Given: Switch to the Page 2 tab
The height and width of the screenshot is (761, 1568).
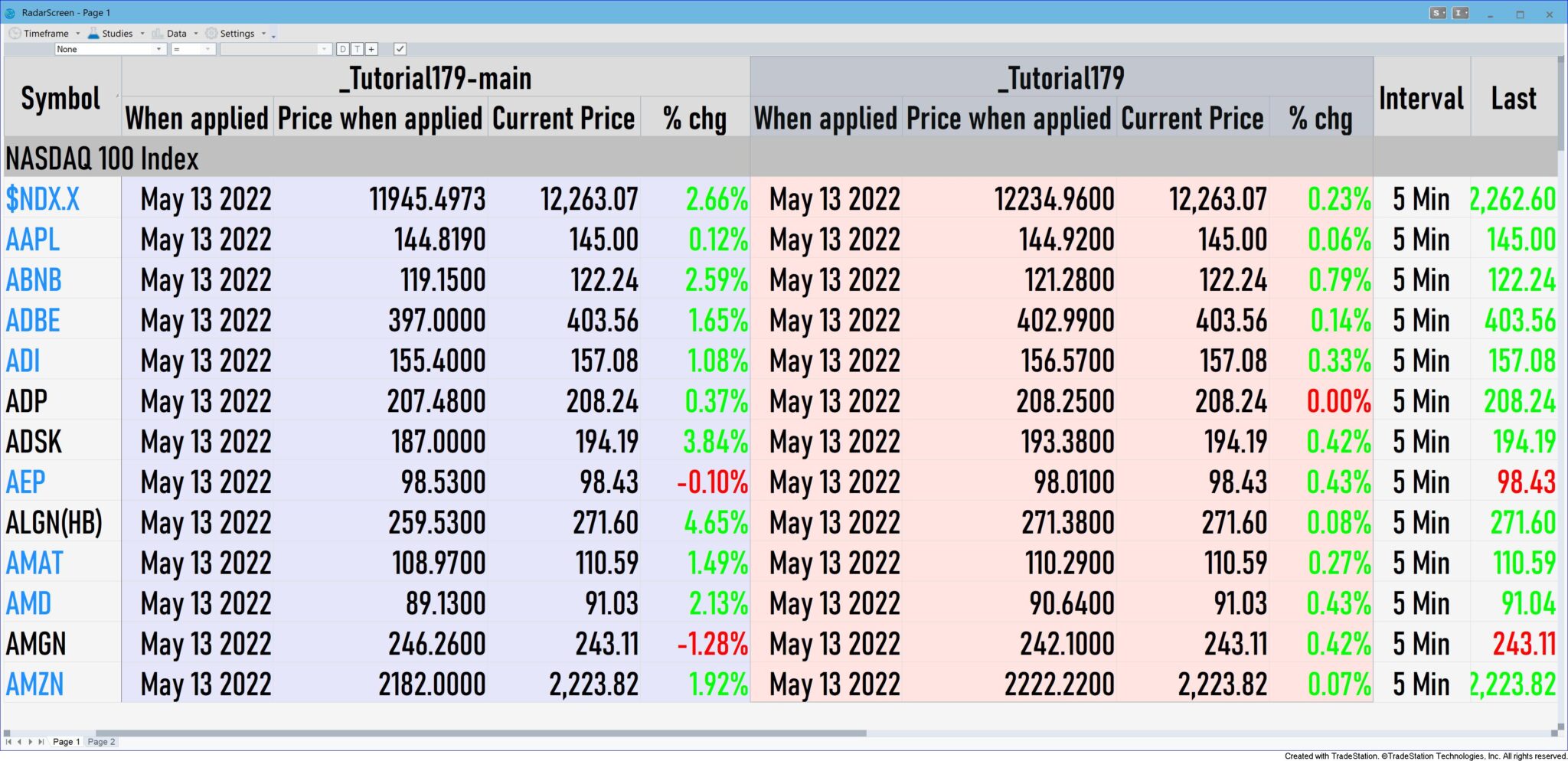Looking at the screenshot, I should [101, 742].
